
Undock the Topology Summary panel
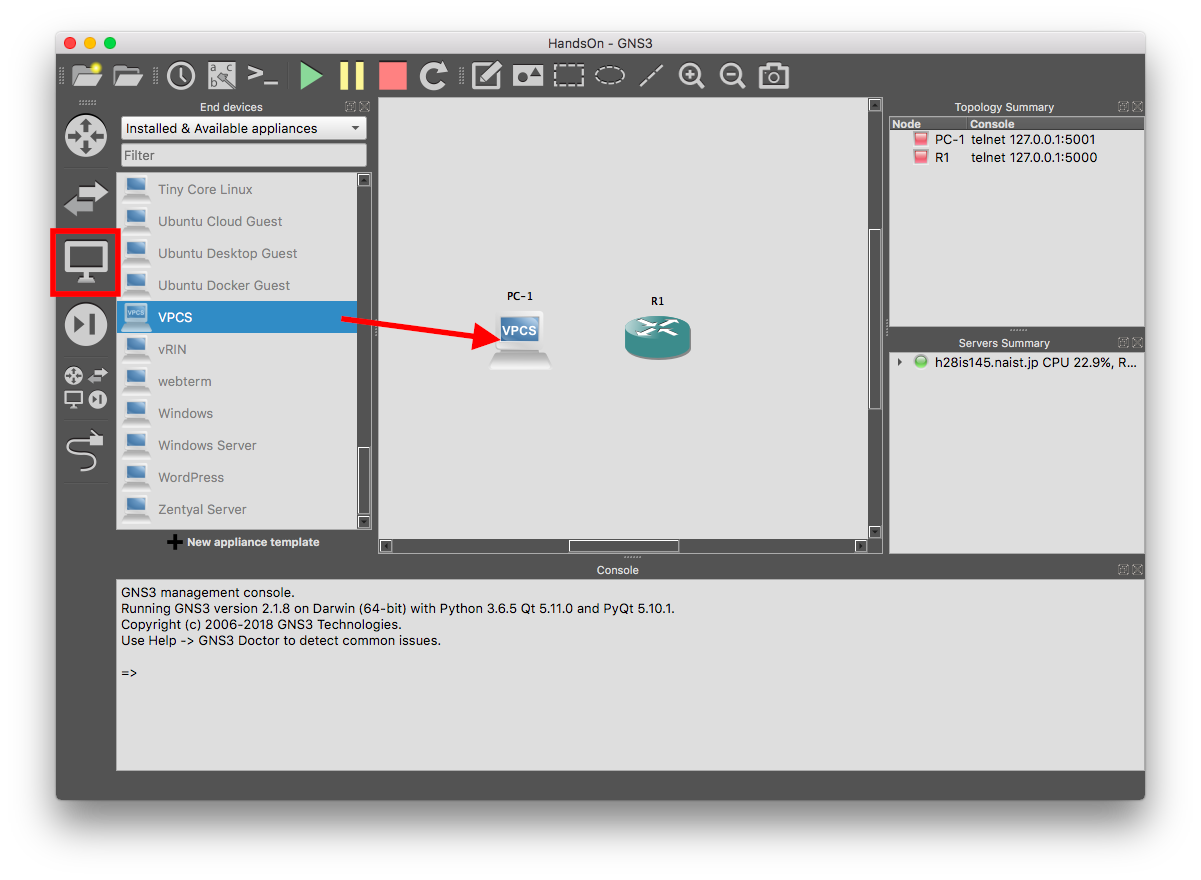click(x=1125, y=107)
